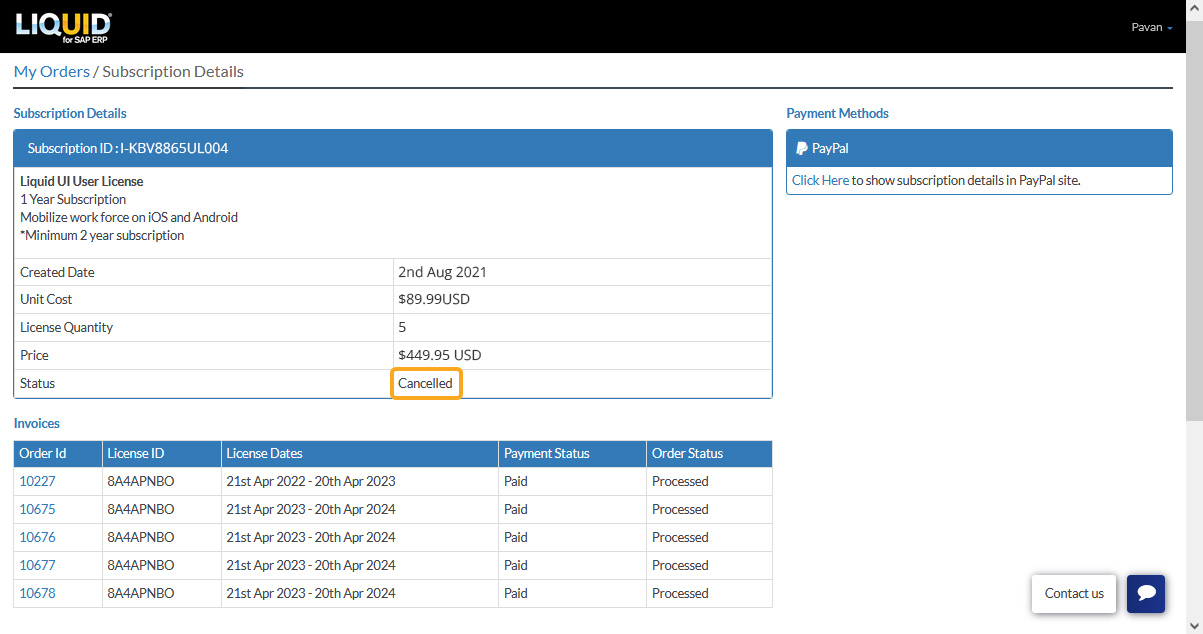
Task: Open the Pavan user dropdown
Action: point(1152,27)
